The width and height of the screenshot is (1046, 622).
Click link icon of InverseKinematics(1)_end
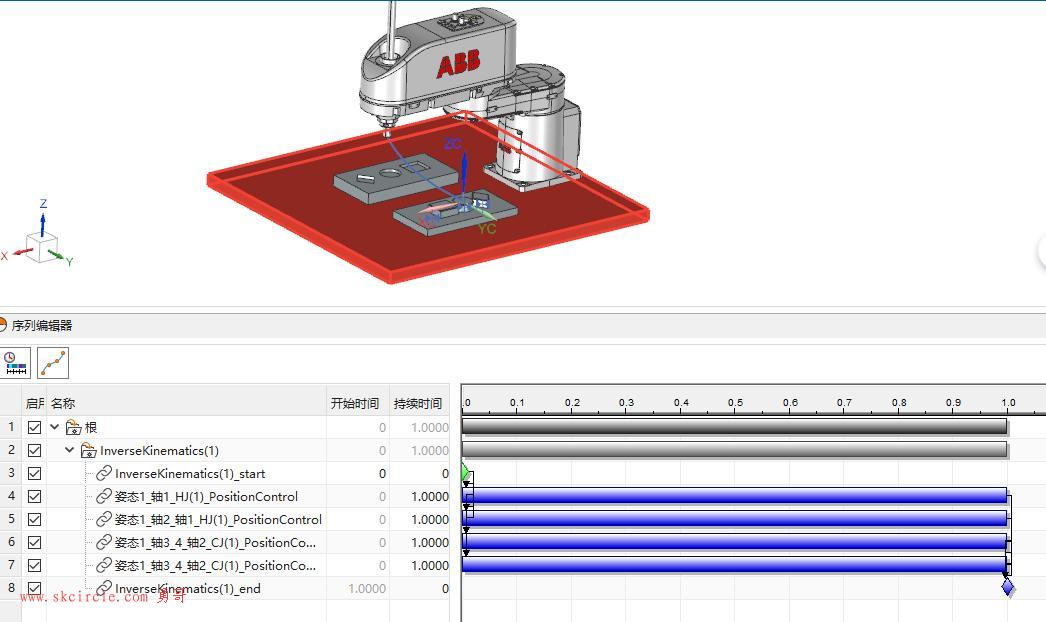pyautogui.click(x=104, y=589)
